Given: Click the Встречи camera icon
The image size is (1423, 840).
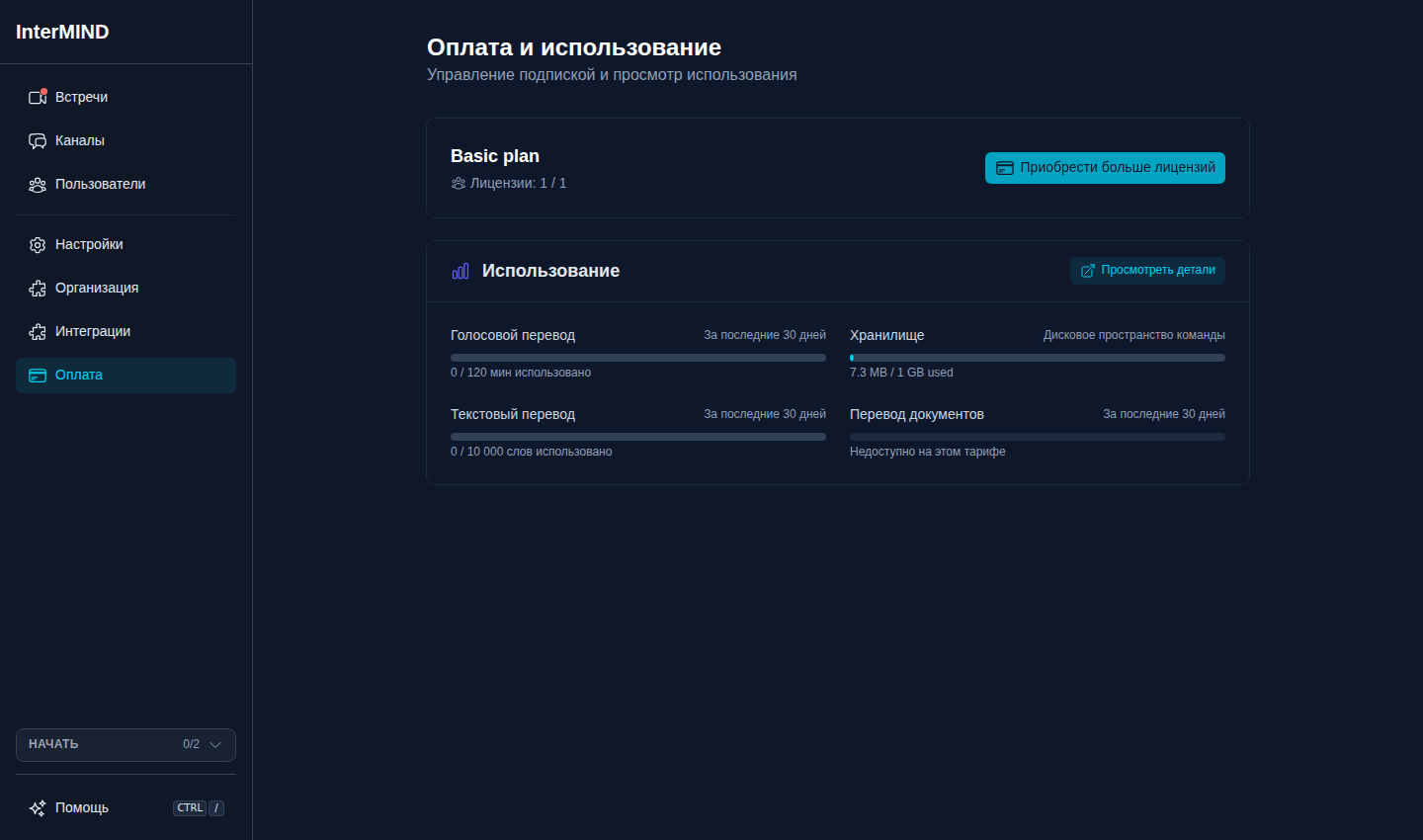Looking at the screenshot, I should point(38,97).
